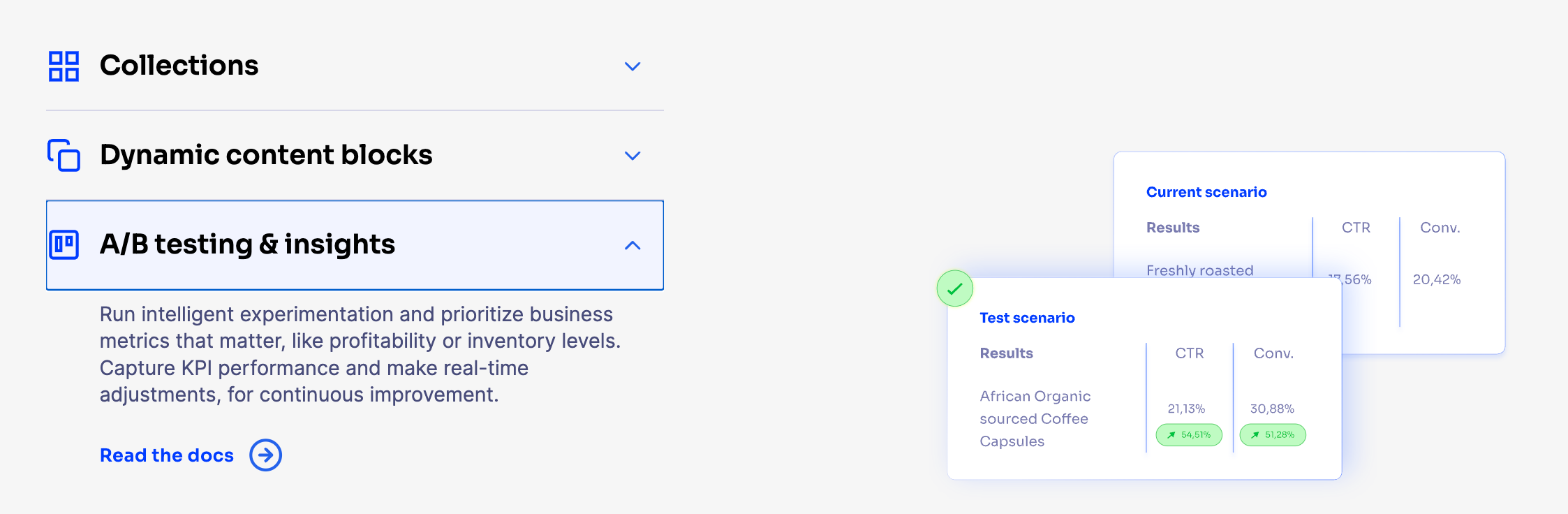Click the green checkmark badge on Test scenario
The width and height of the screenshot is (1568, 514).
coord(955,288)
